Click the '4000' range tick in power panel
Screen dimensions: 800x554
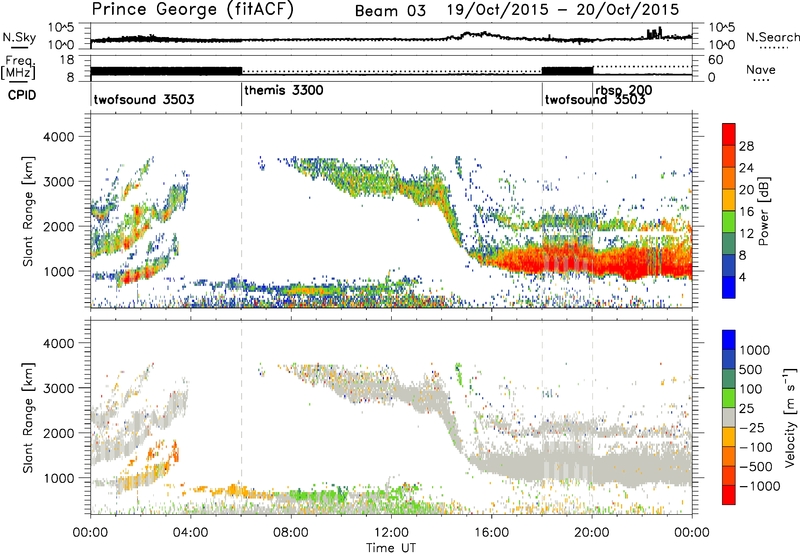pyautogui.click(x=58, y=137)
